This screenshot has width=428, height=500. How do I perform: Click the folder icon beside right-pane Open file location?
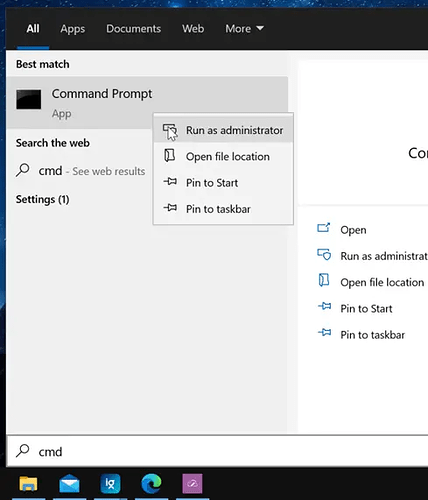(x=324, y=280)
